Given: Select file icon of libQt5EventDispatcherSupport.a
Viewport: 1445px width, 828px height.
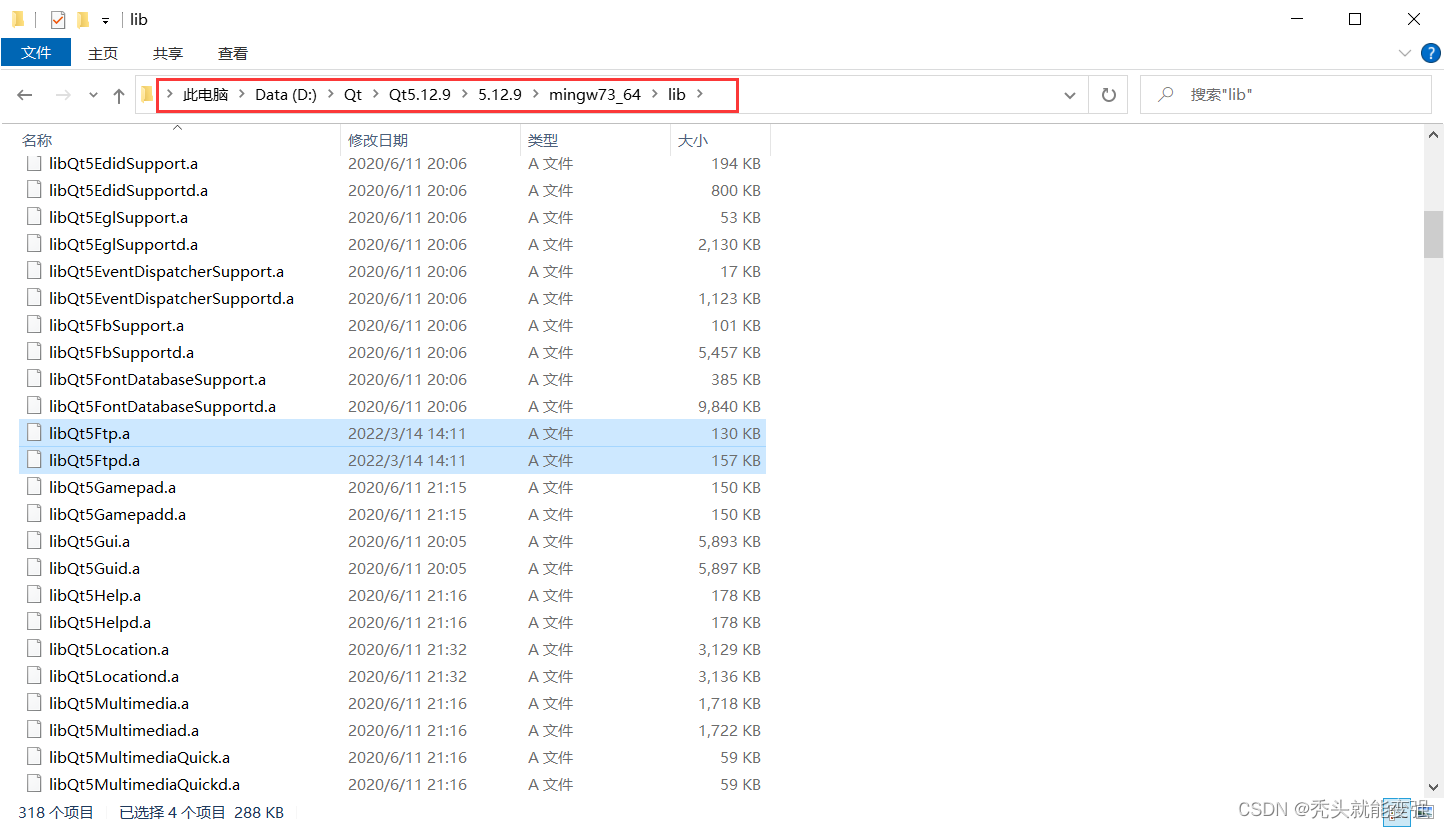Looking at the screenshot, I should 35,271.
